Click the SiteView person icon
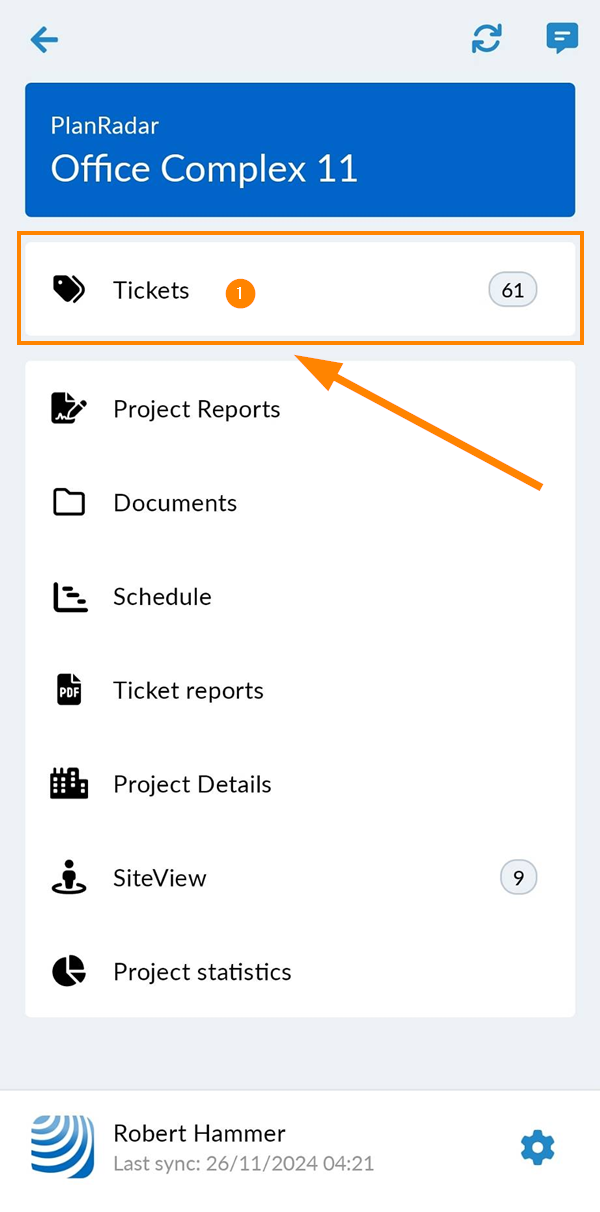 click(x=69, y=877)
